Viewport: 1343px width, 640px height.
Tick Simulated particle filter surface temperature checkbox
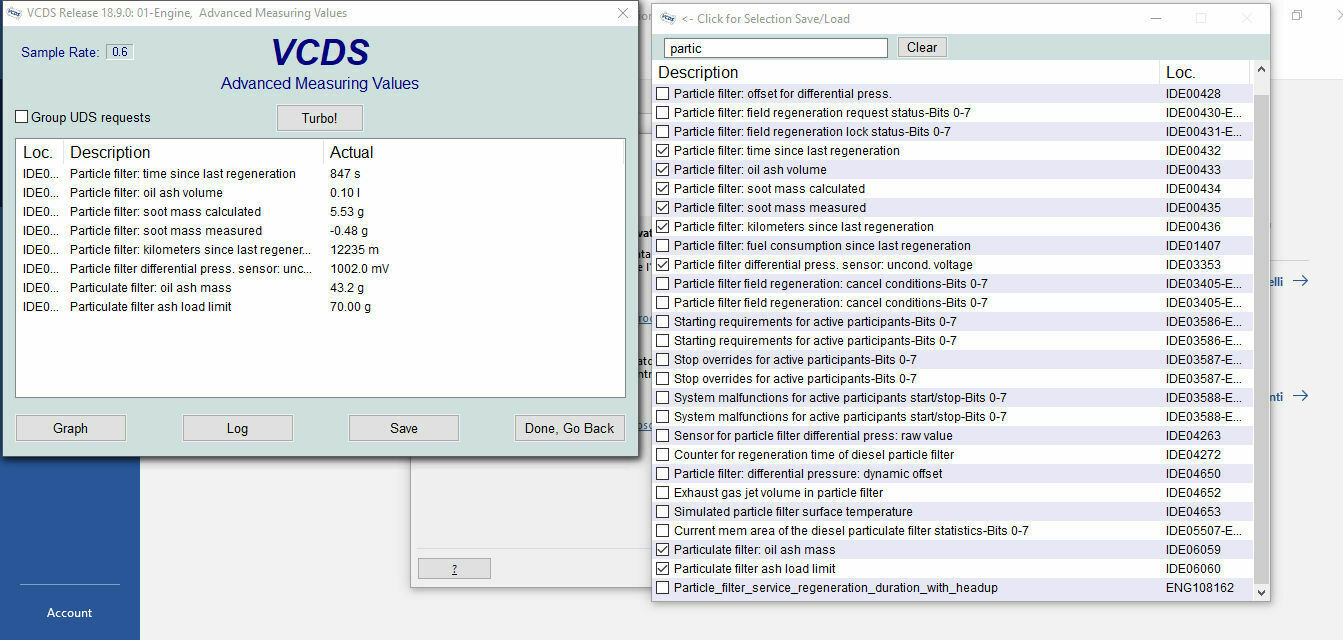[662, 512]
